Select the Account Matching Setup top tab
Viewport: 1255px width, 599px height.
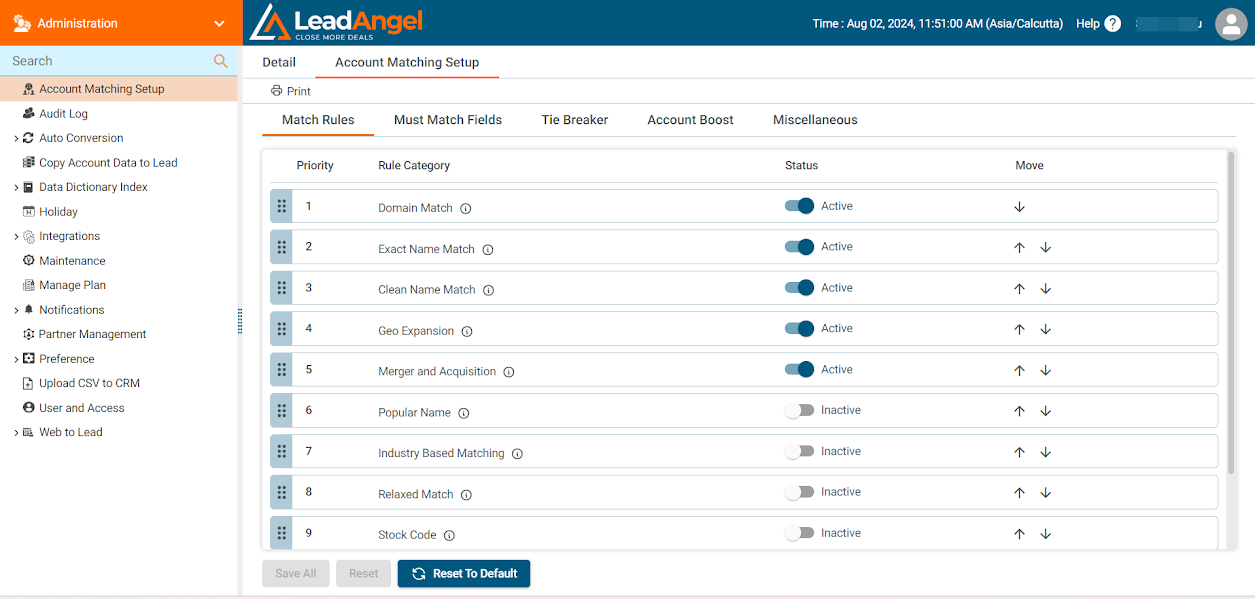[x=407, y=62]
